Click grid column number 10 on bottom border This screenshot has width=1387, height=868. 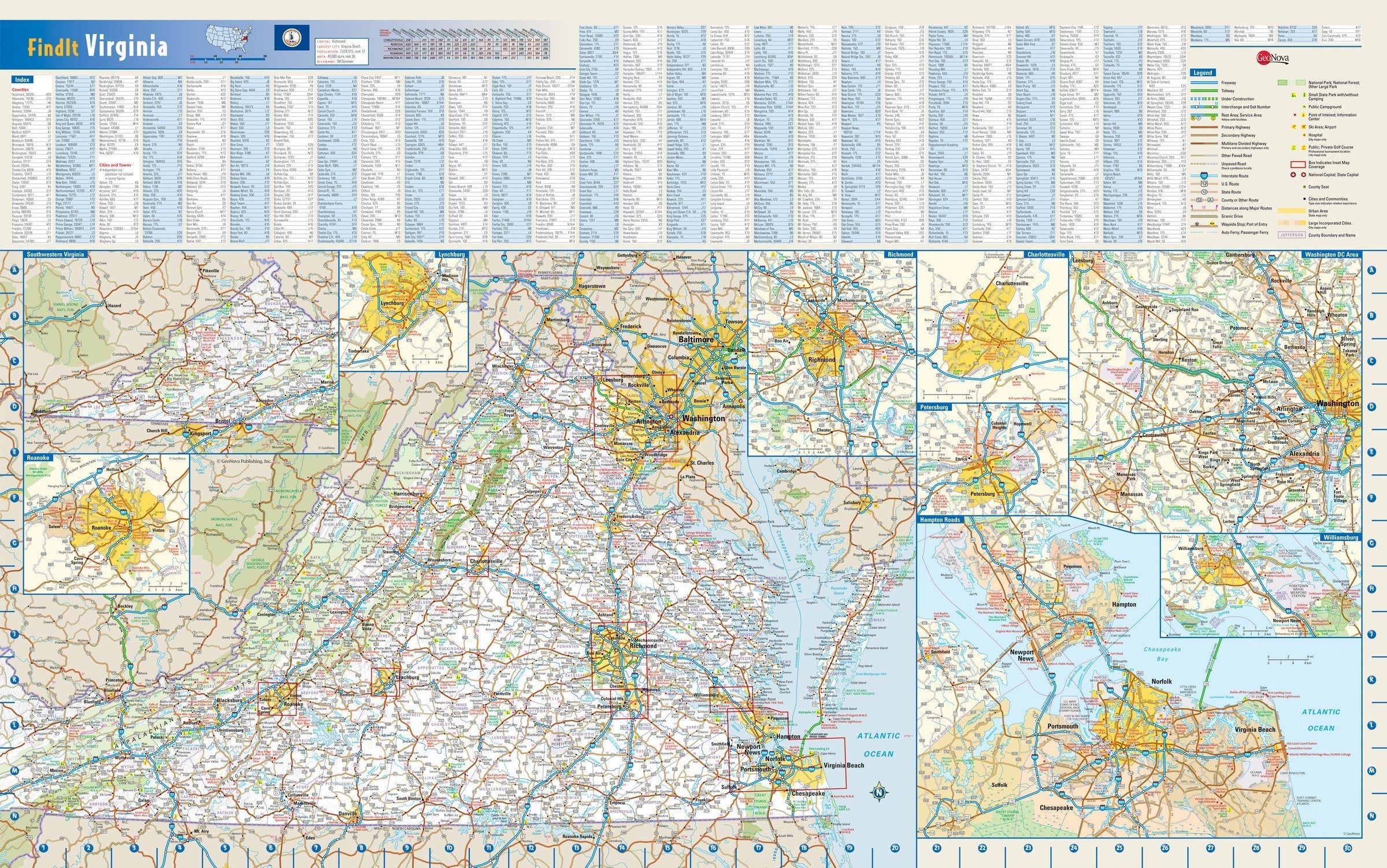(x=450, y=849)
